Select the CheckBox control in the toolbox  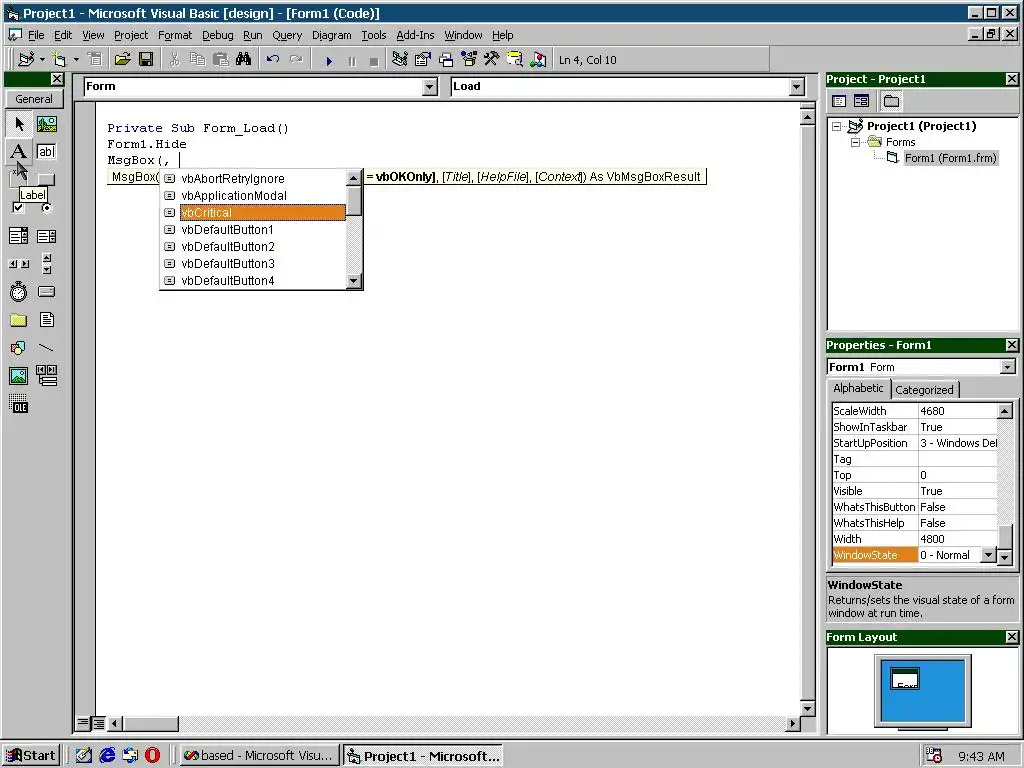19,208
